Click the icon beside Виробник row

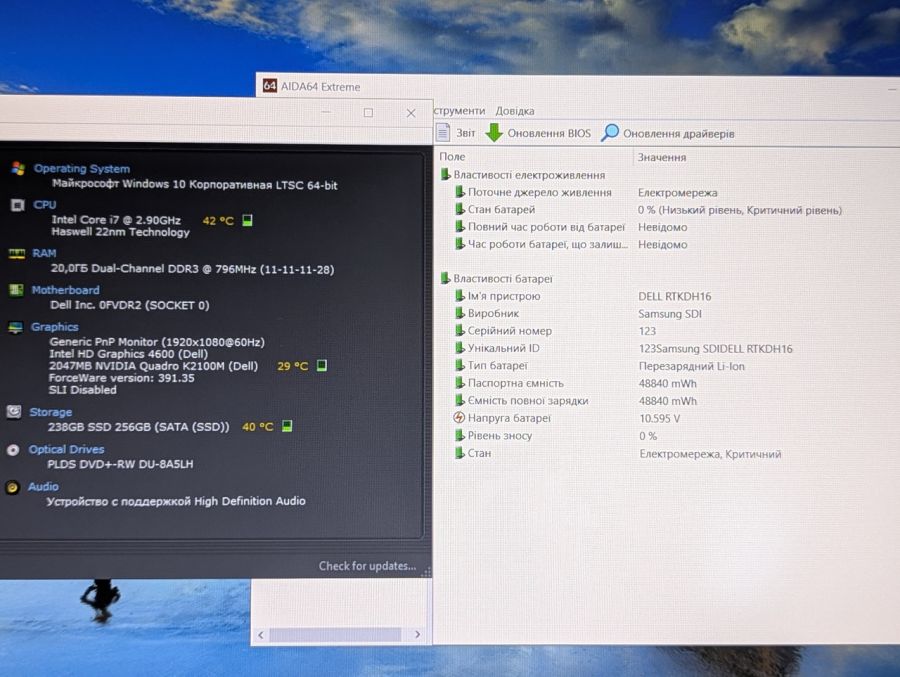coord(460,313)
